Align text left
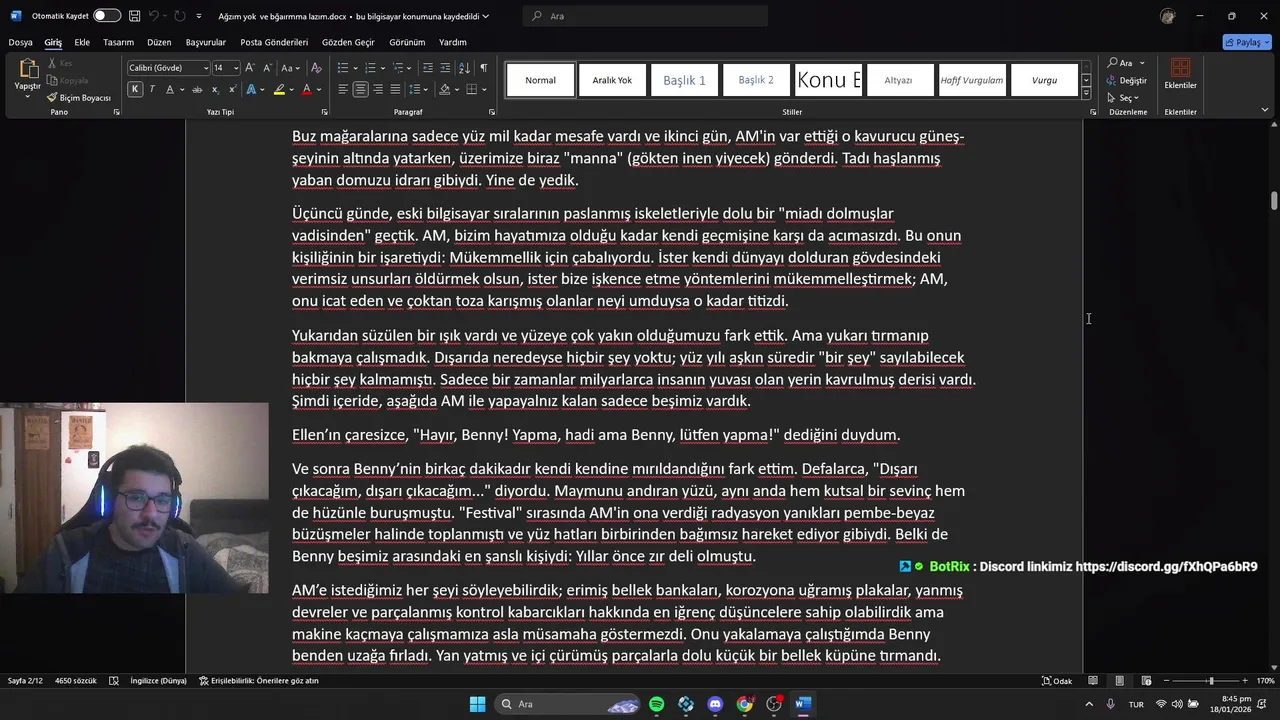1280x720 pixels. click(343, 90)
